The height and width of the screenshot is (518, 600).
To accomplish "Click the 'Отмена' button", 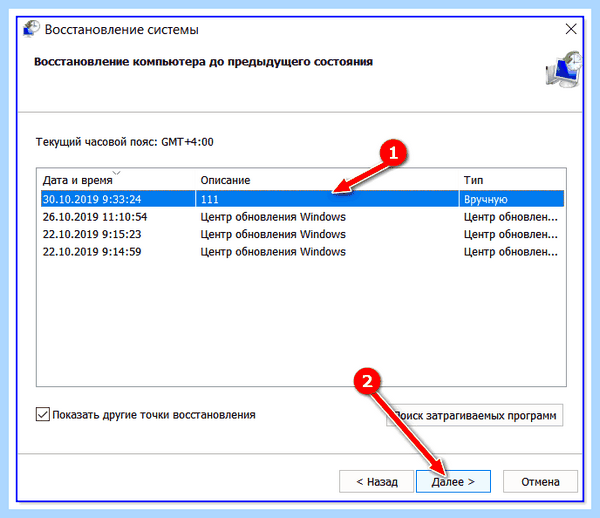I will [x=540, y=481].
